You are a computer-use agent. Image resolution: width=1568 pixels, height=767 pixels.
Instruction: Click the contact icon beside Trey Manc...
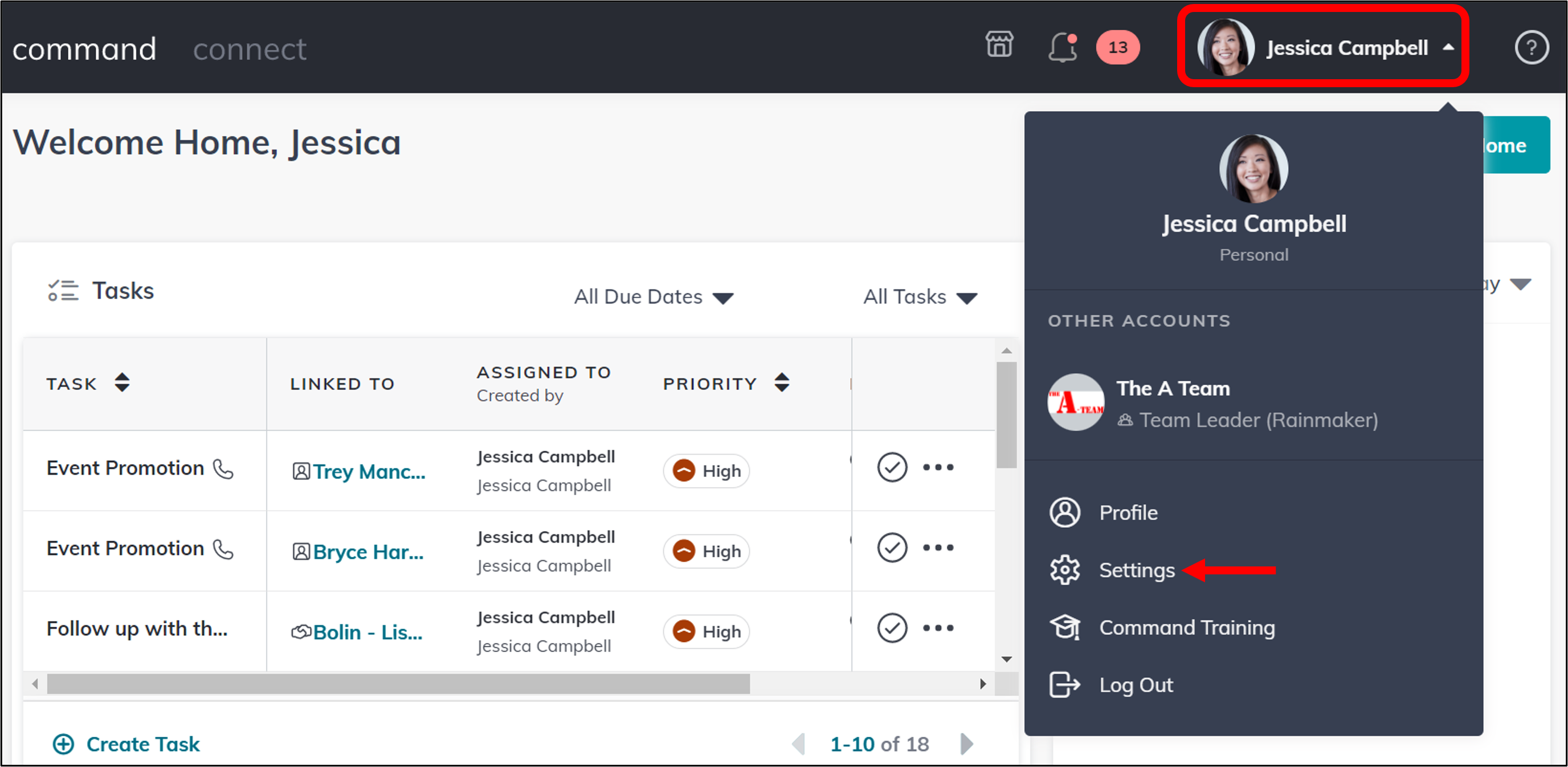tap(301, 472)
